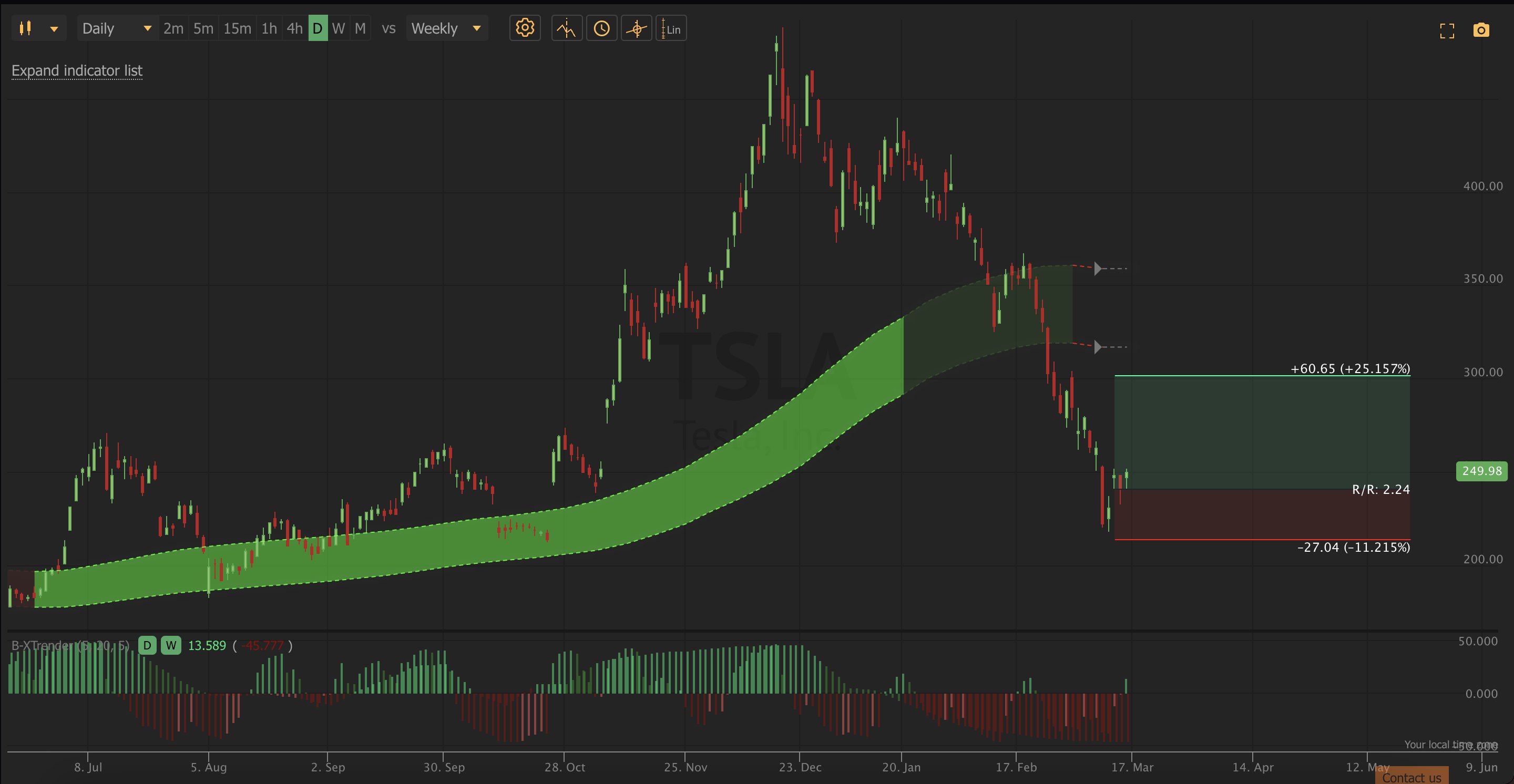The image size is (1514, 784).
Task: Click the +60.65 (+25.157%) target label
Action: tap(1350, 369)
